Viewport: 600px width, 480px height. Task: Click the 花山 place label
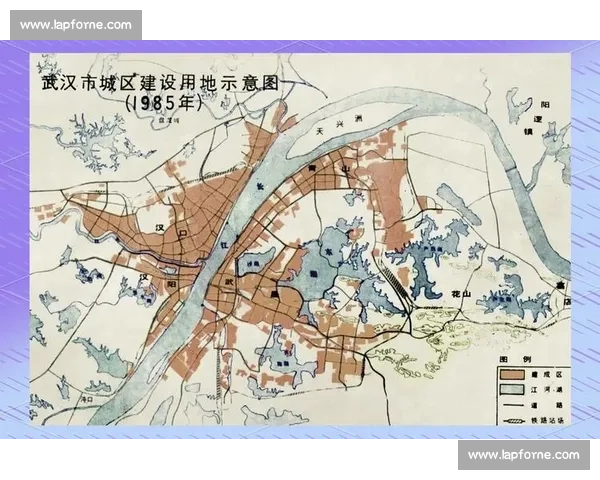(461, 295)
